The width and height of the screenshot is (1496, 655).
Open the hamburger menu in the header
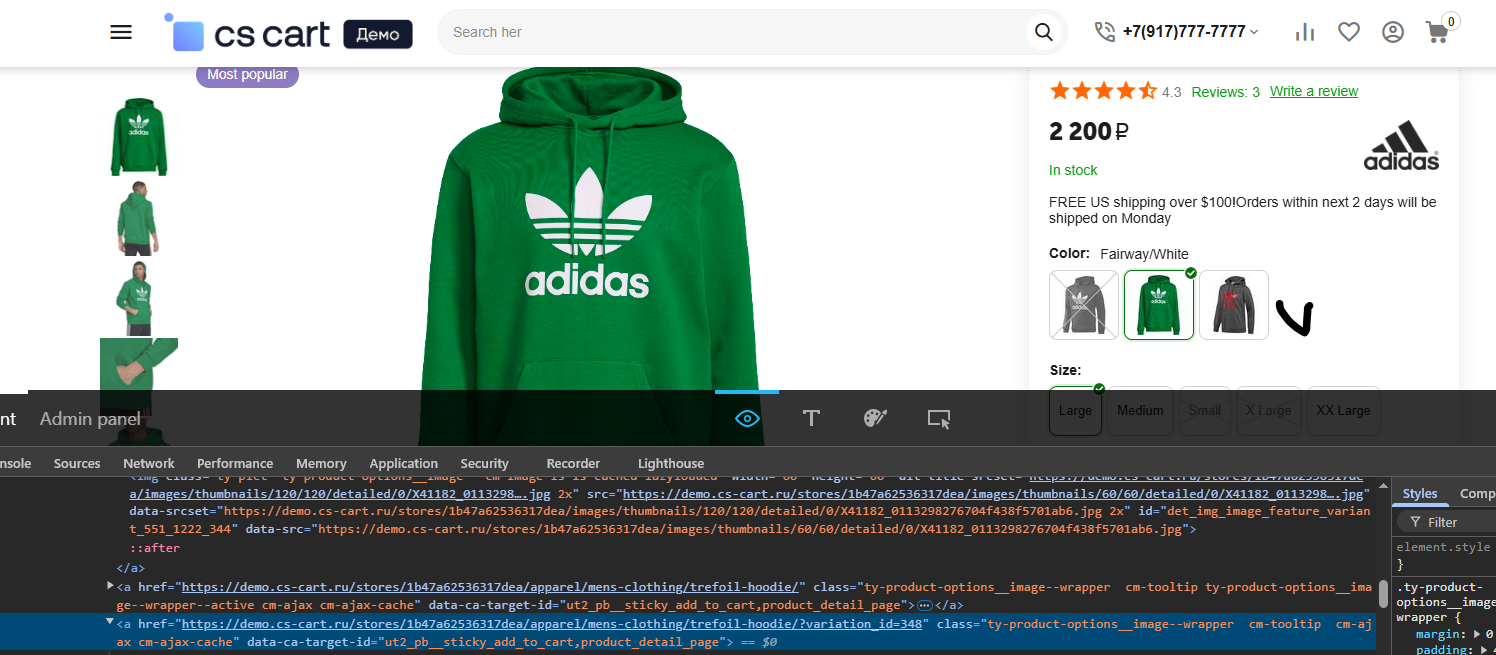[x=121, y=32]
